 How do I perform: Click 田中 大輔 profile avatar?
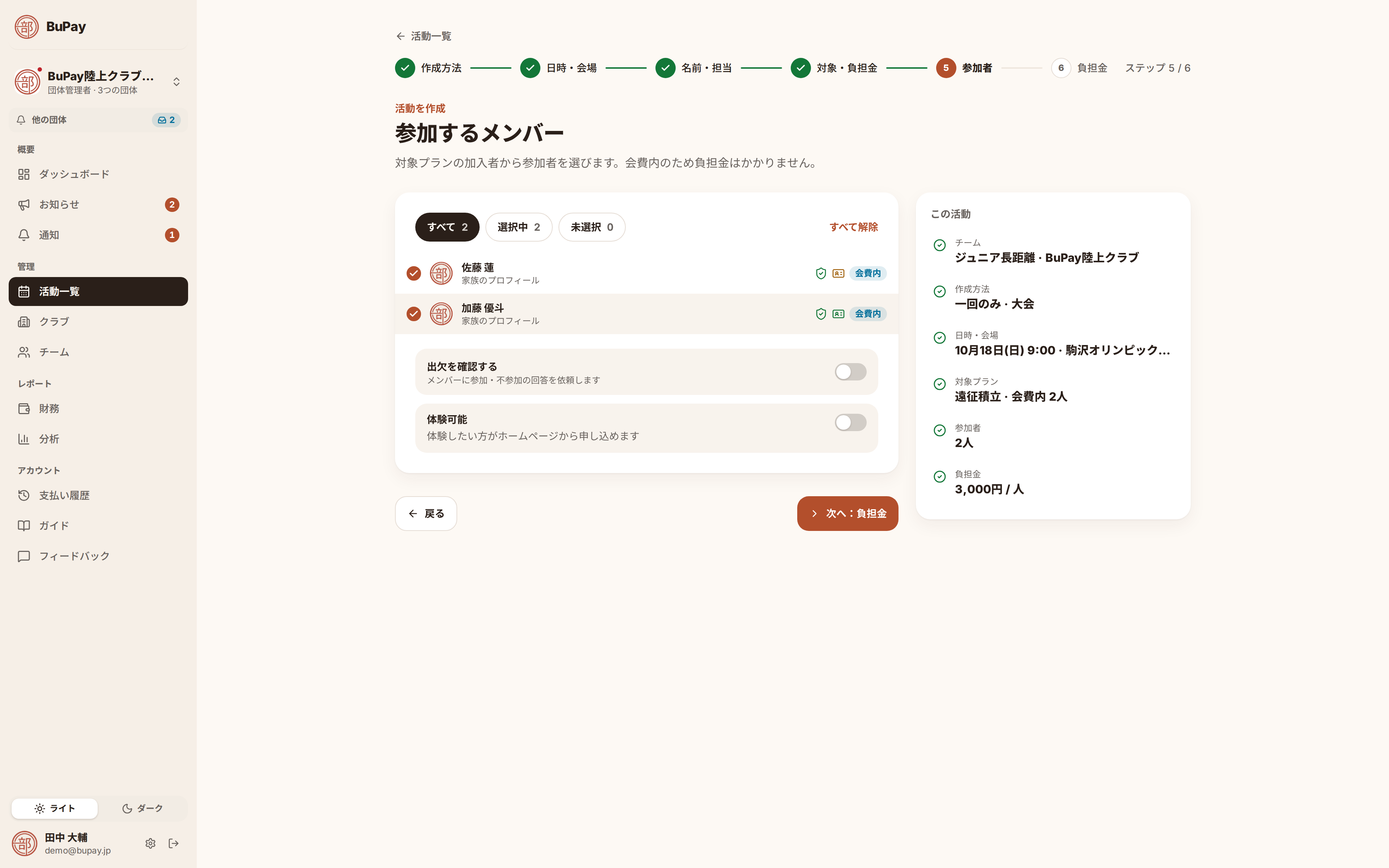(25, 843)
